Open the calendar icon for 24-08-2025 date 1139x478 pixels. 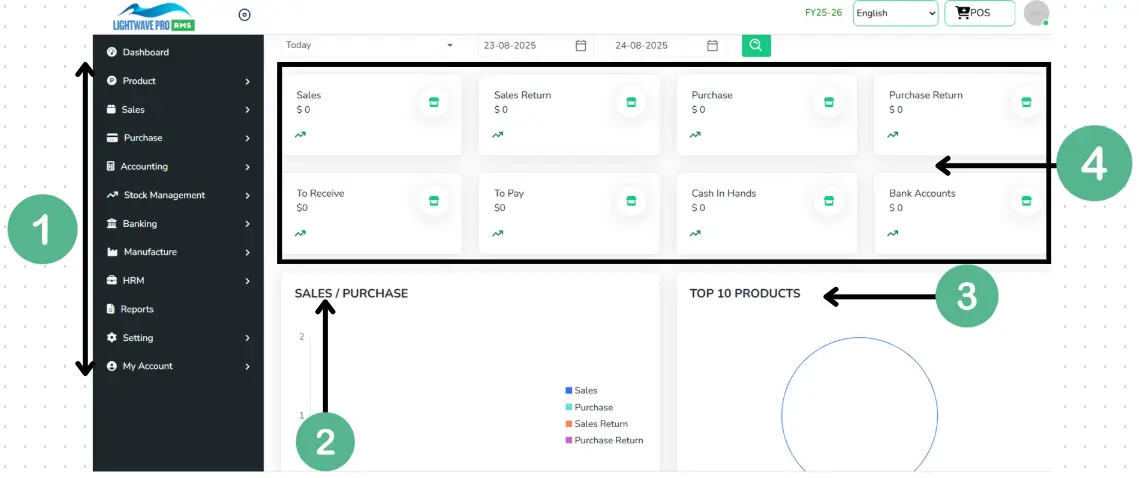click(x=712, y=45)
